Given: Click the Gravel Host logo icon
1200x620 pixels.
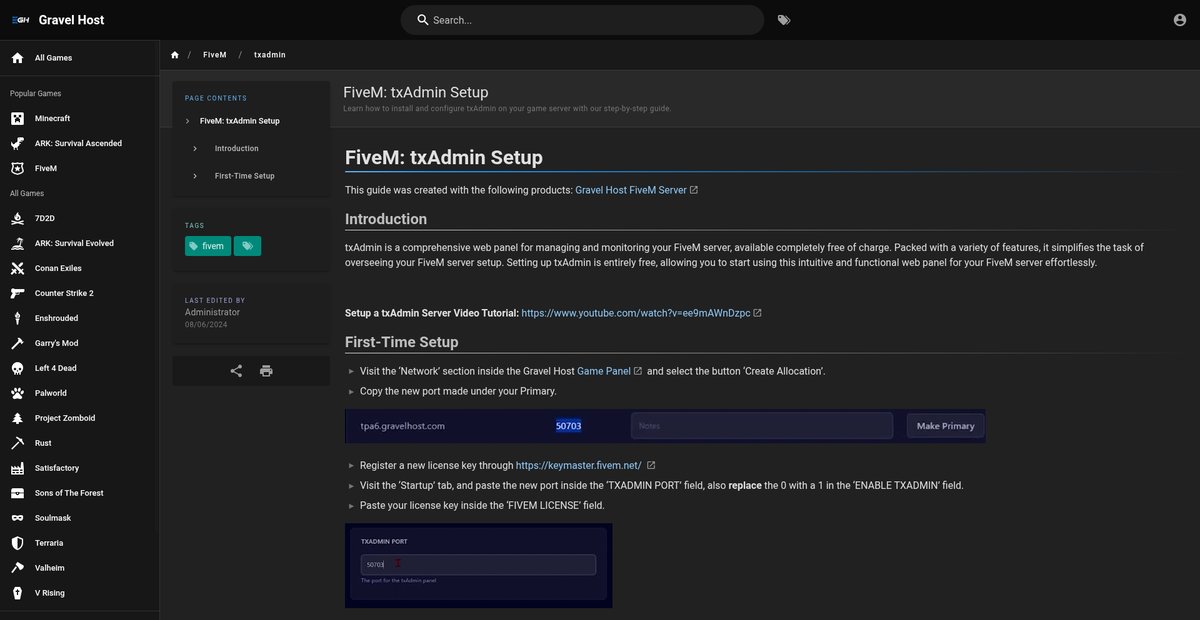Looking at the screenshot, I should coord(20,20).
